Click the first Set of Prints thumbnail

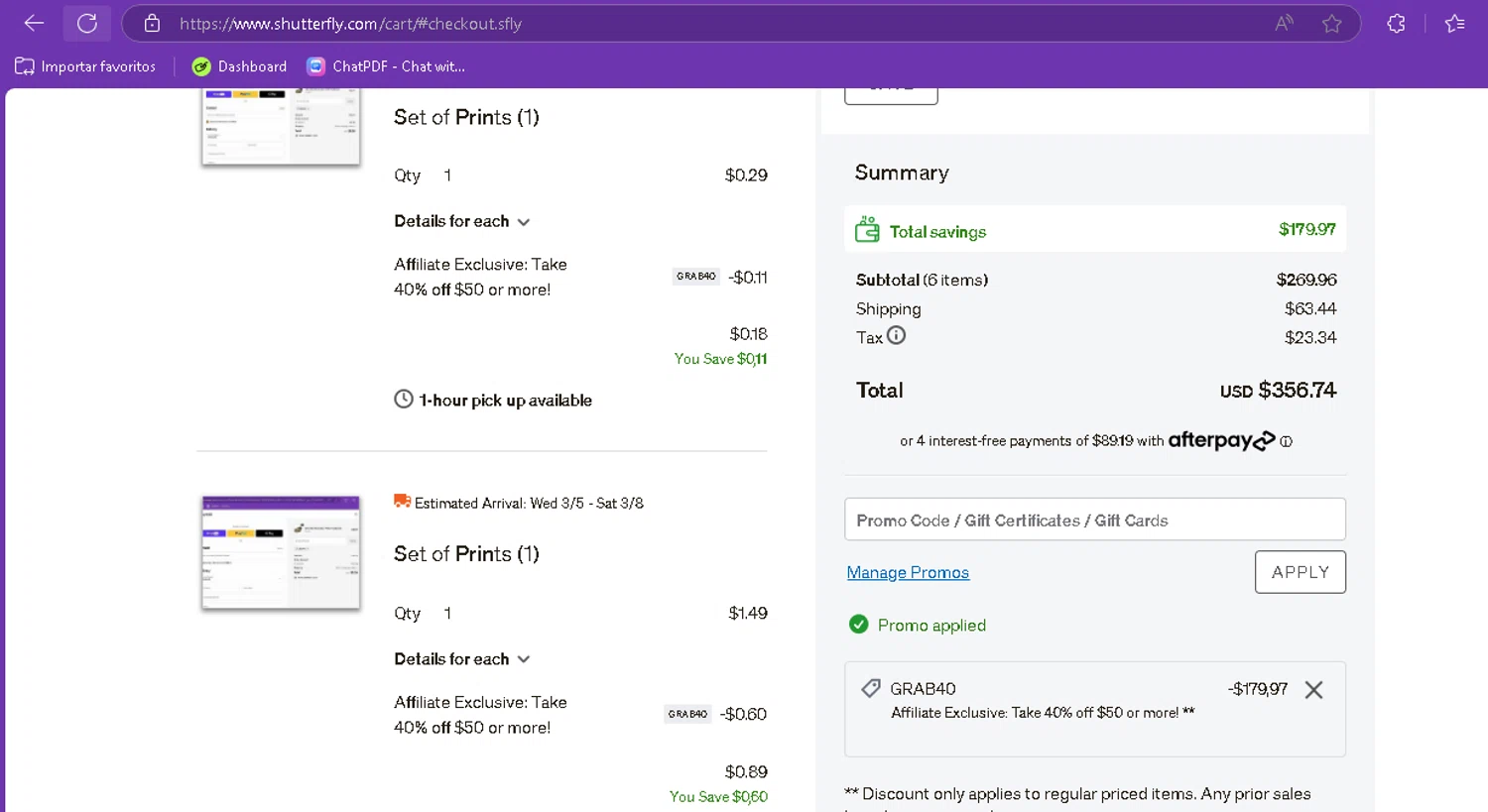pyautogui.click(x=281, y=127)
